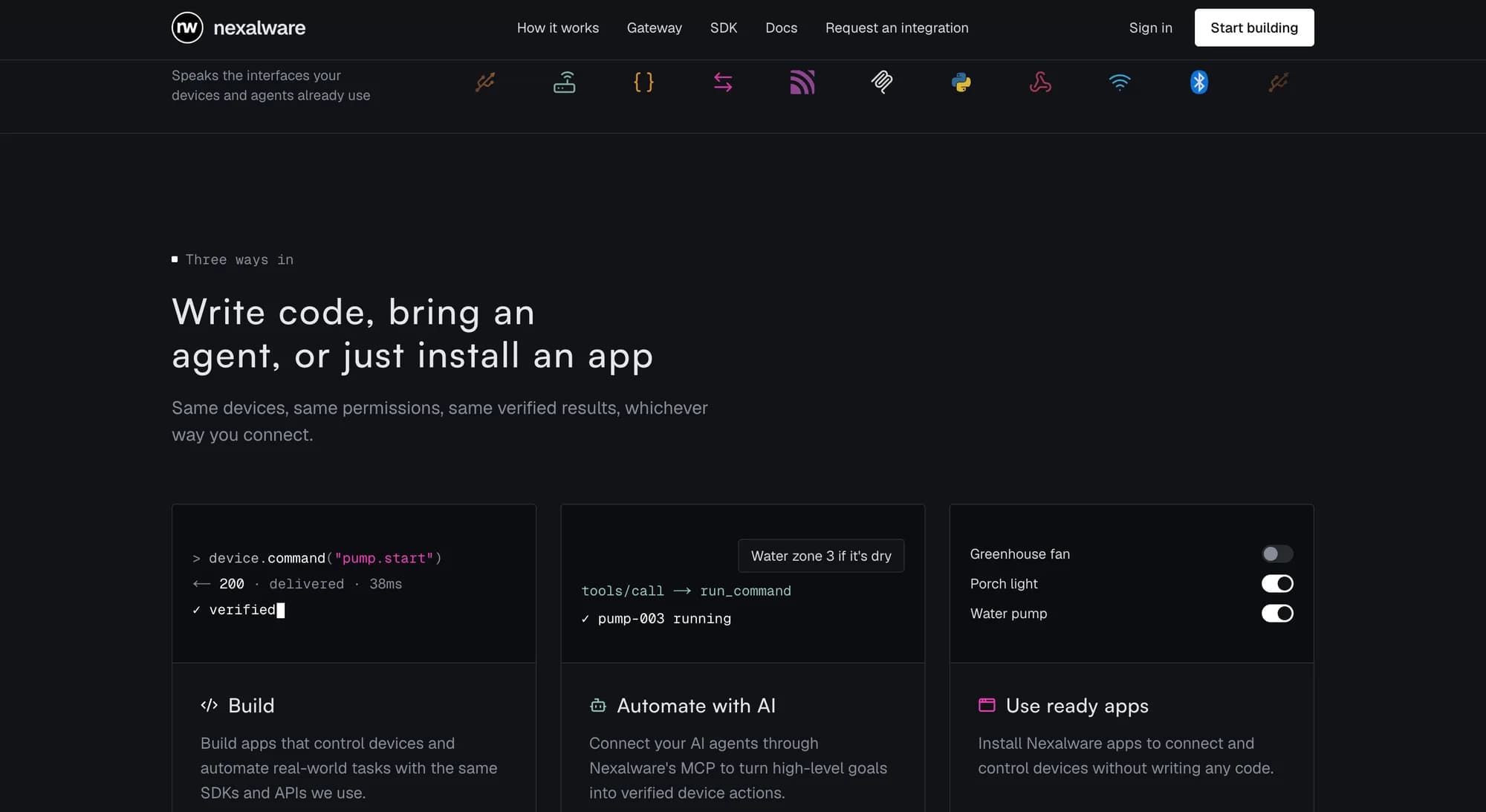Select the Python logo icon
The height and width of the screenshot is (812, 1486).
coord(961,82)
